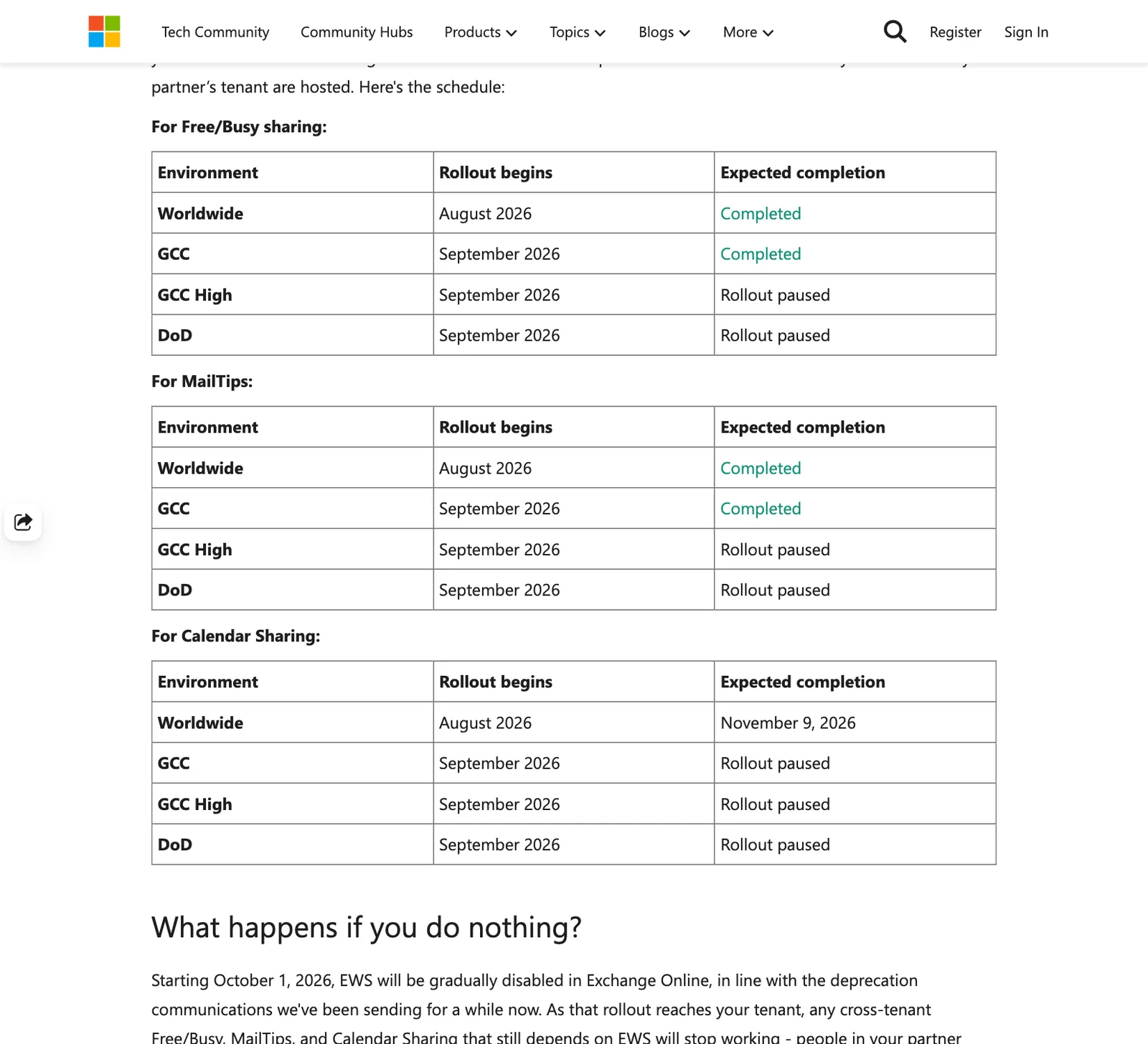
Task: Open Completed link for MailTips GCC
Action: (x=761, y=509)
